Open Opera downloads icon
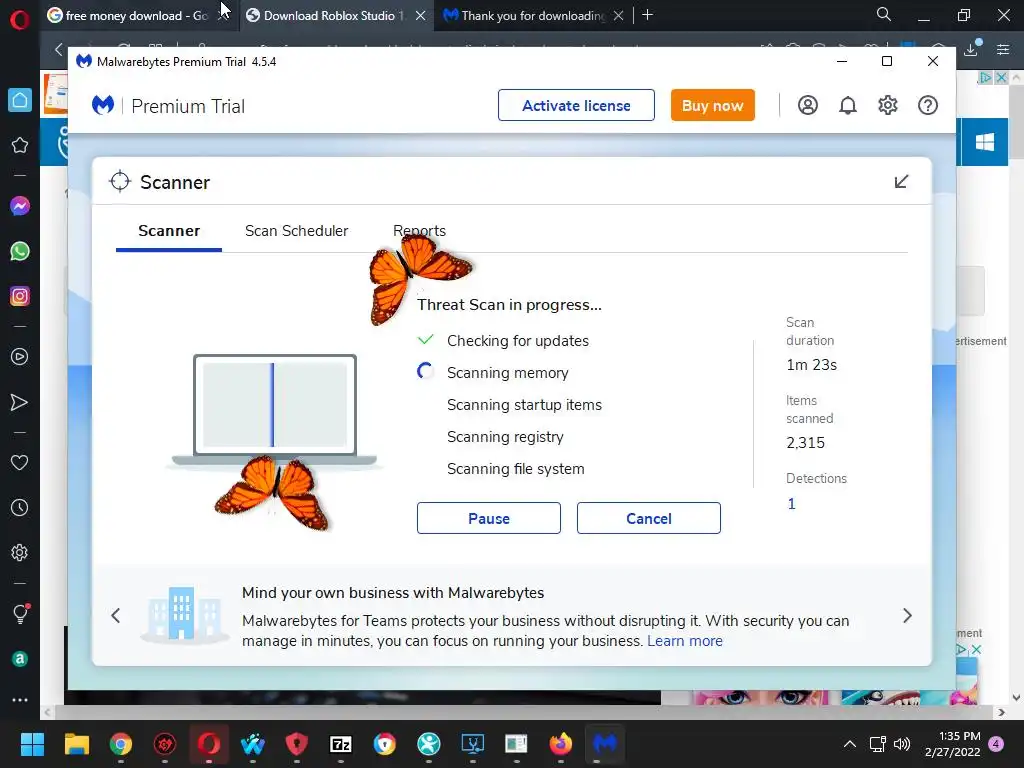1024x768 pixels. (971, 49)
